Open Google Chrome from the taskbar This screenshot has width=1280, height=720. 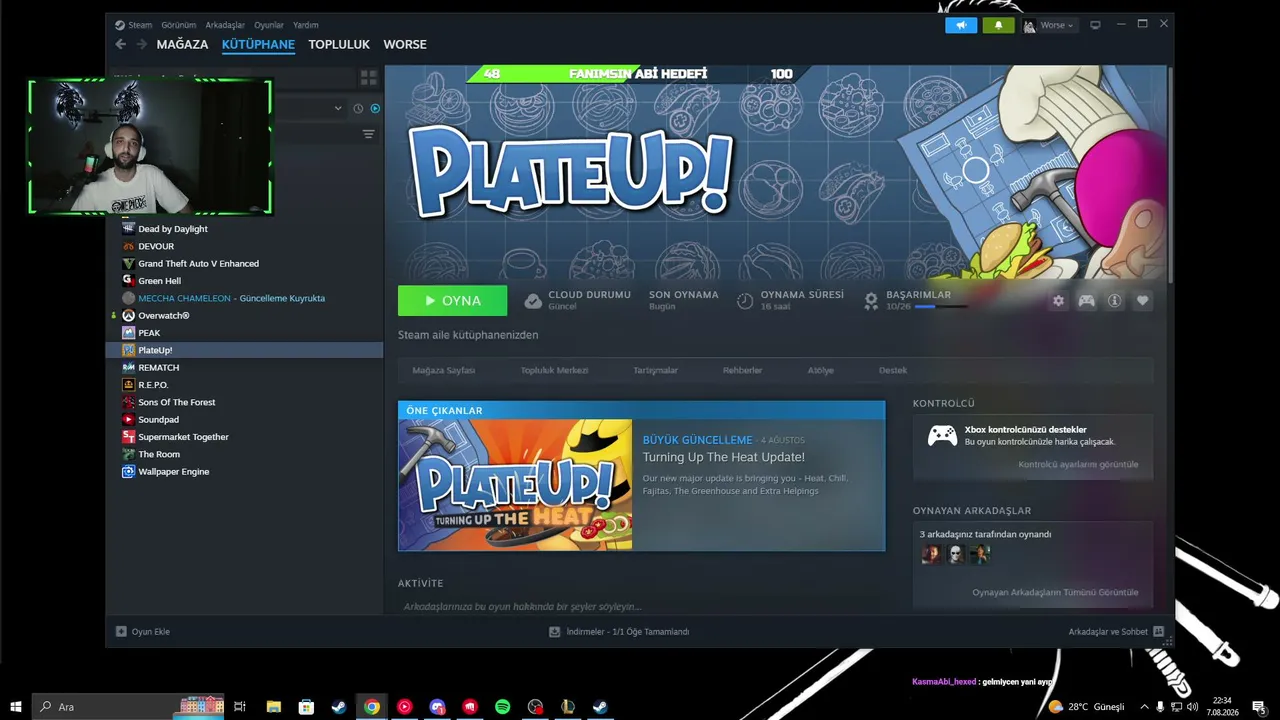[x=372, y=707]
